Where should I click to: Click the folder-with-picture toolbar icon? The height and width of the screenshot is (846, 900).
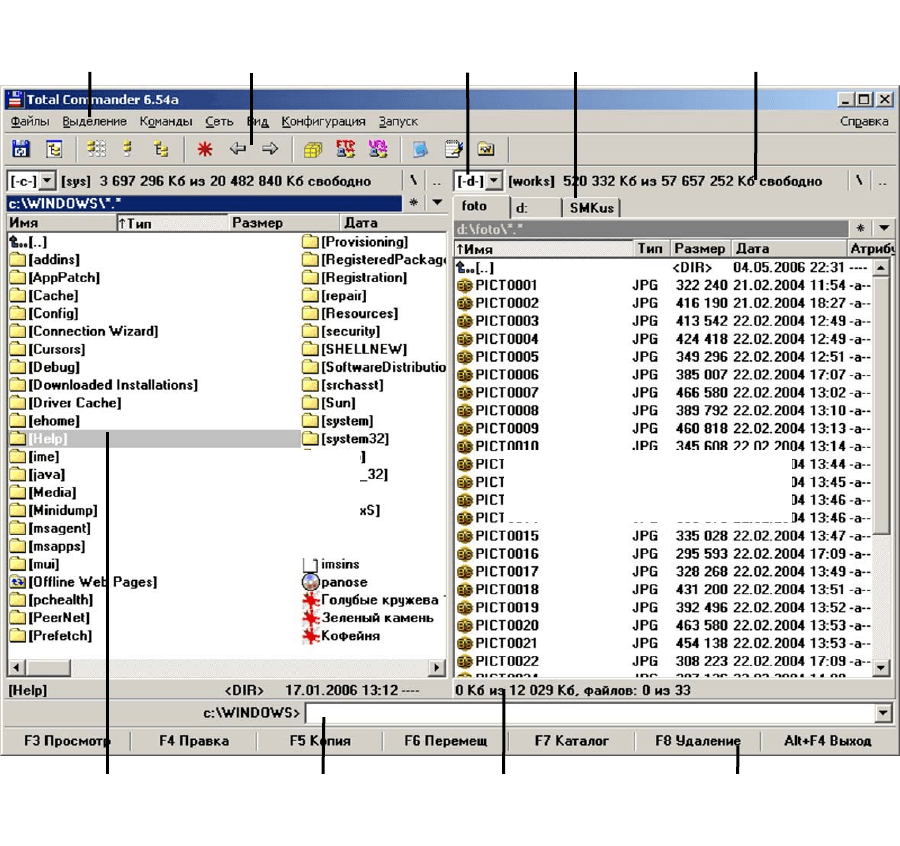tap(486, 149)
